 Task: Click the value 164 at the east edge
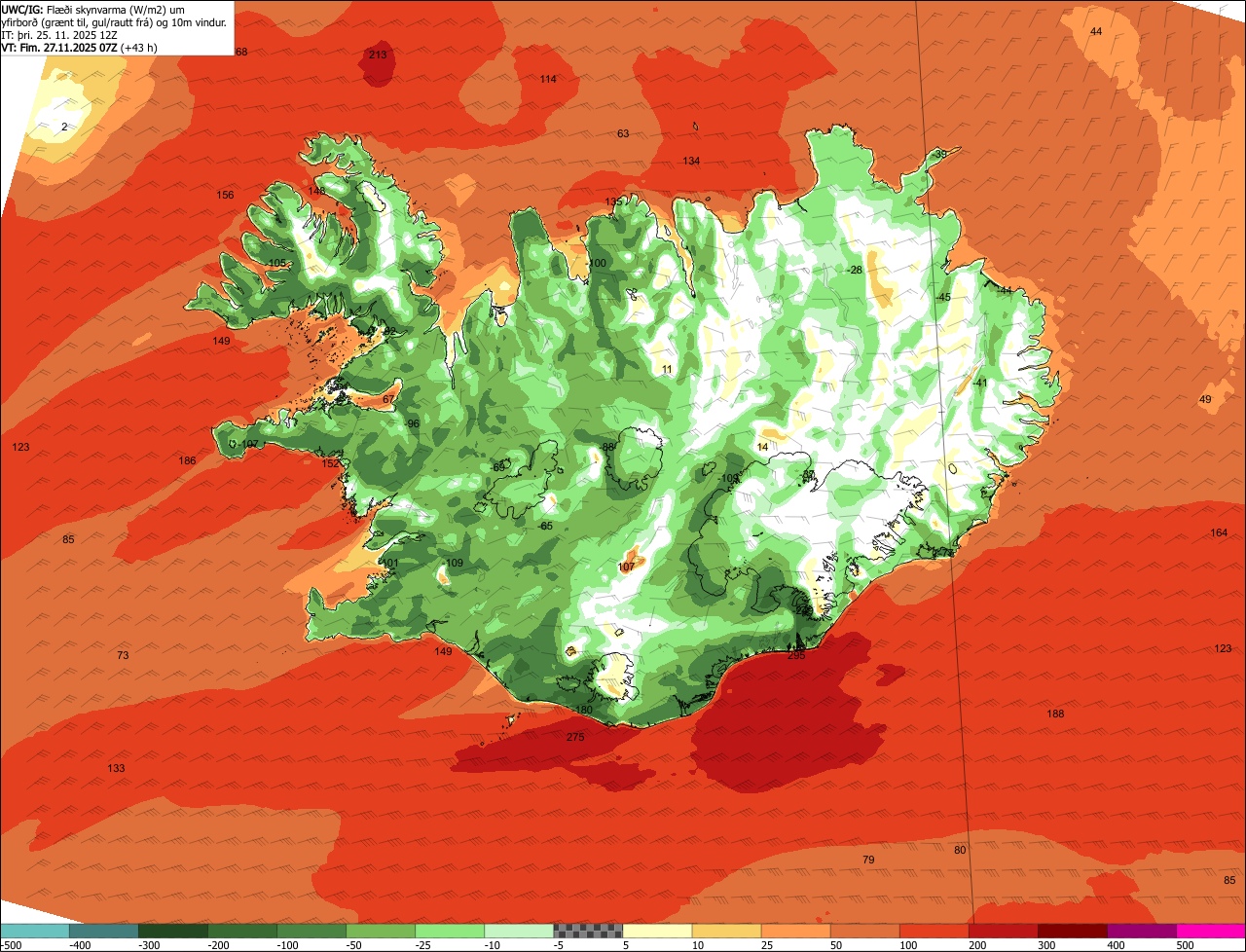pos(1219,532)
